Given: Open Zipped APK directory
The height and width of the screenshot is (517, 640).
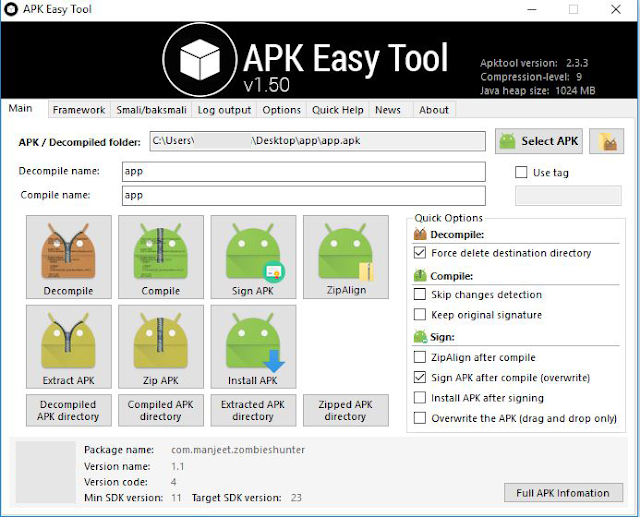Looking at the screenshot, I should click(x=346, y=410).
